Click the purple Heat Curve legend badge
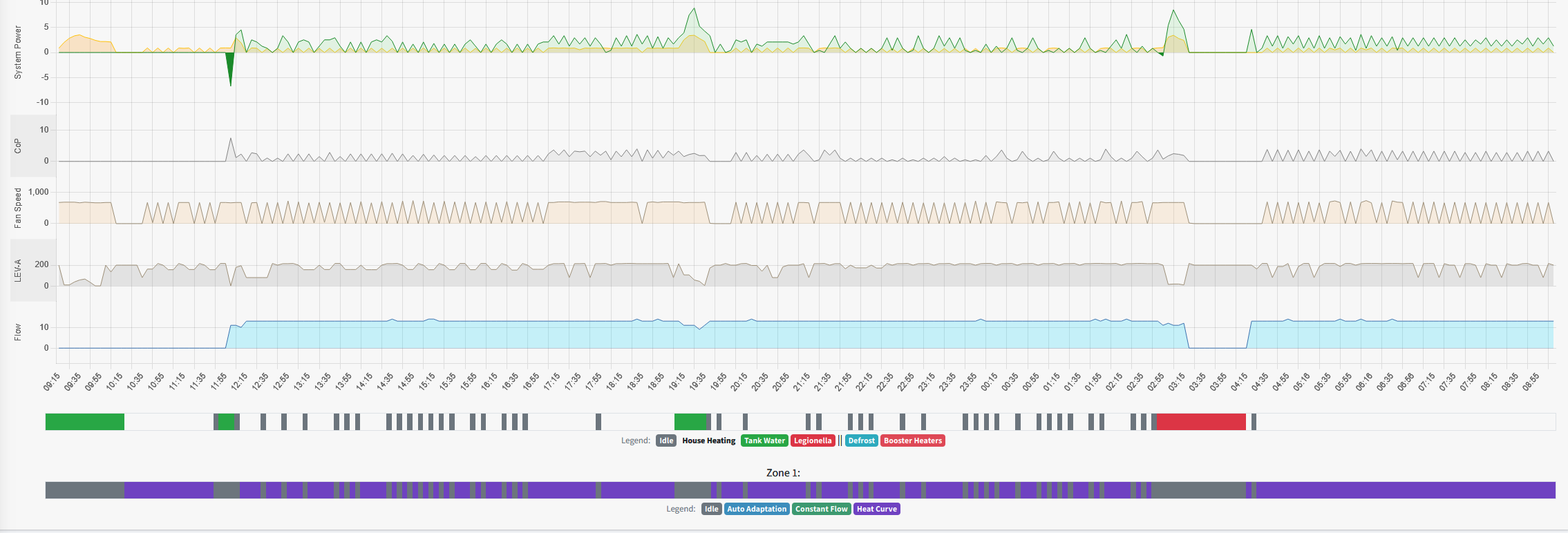This screenshot has height=533, width=1568. [x=876, y=509]
